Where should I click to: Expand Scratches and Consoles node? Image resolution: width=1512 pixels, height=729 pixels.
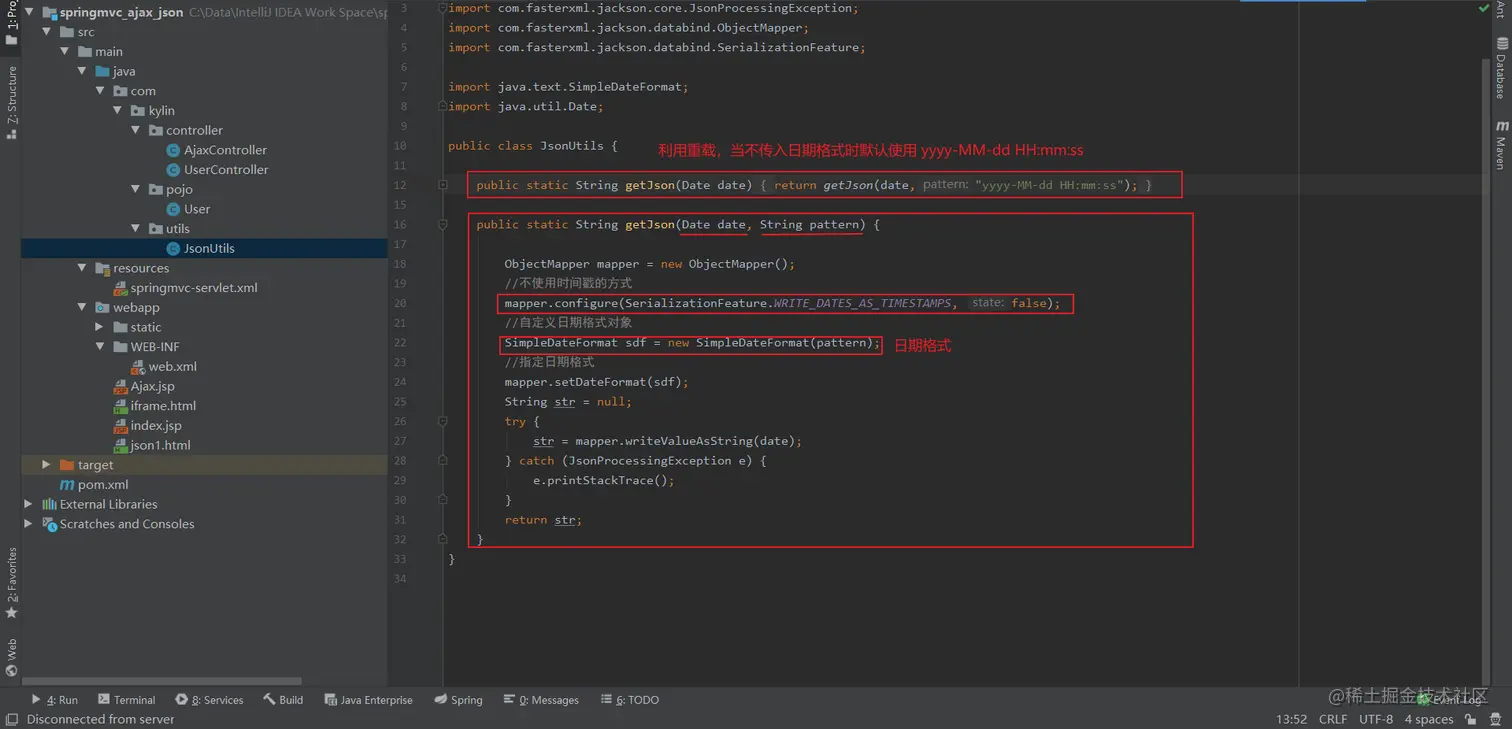click(x=29, y=524)
